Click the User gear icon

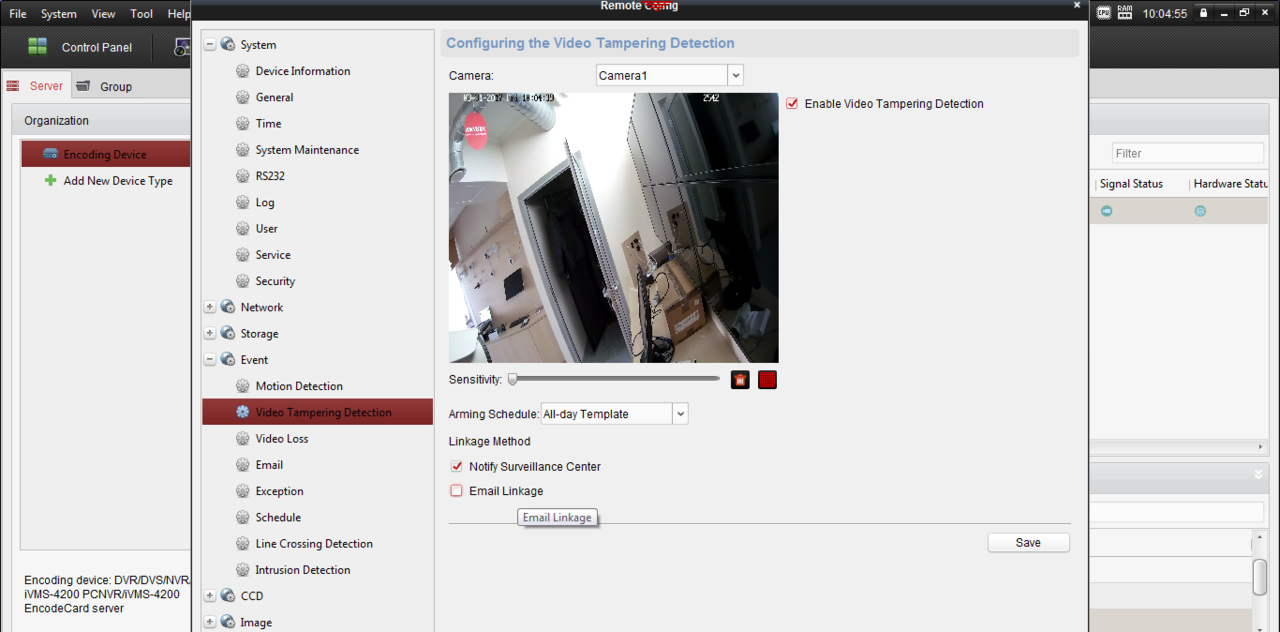tap(242, 228)
